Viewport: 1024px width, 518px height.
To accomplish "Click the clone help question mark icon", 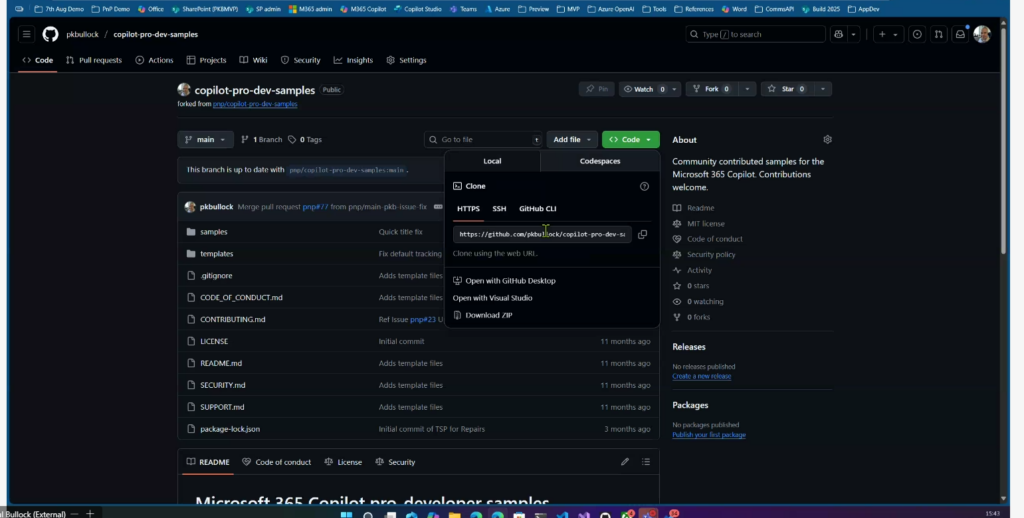I will click(x=645, y=186).
